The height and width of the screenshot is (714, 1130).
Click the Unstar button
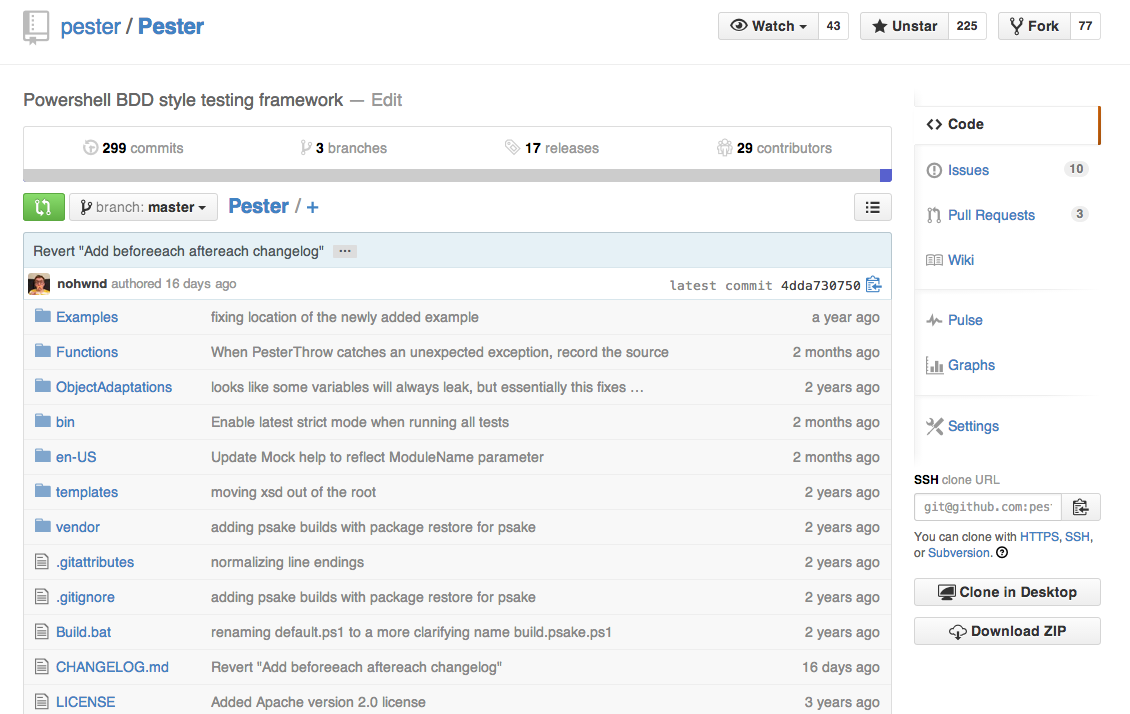pos(904,26)
